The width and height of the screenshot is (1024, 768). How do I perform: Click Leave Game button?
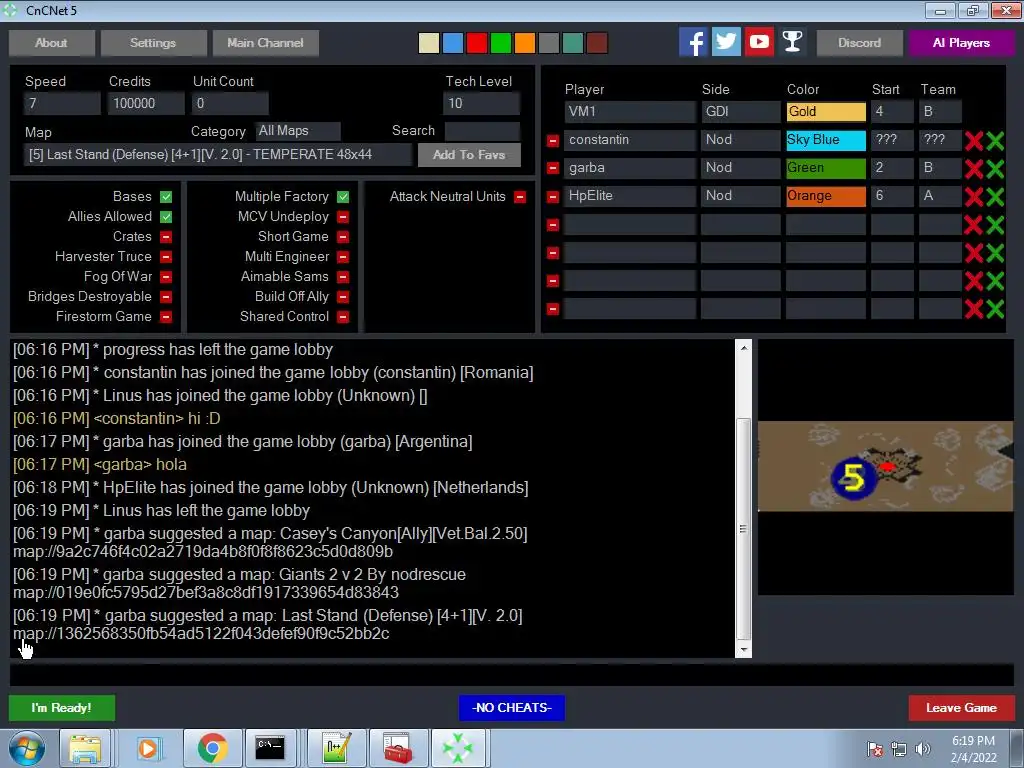coord(961,708)
